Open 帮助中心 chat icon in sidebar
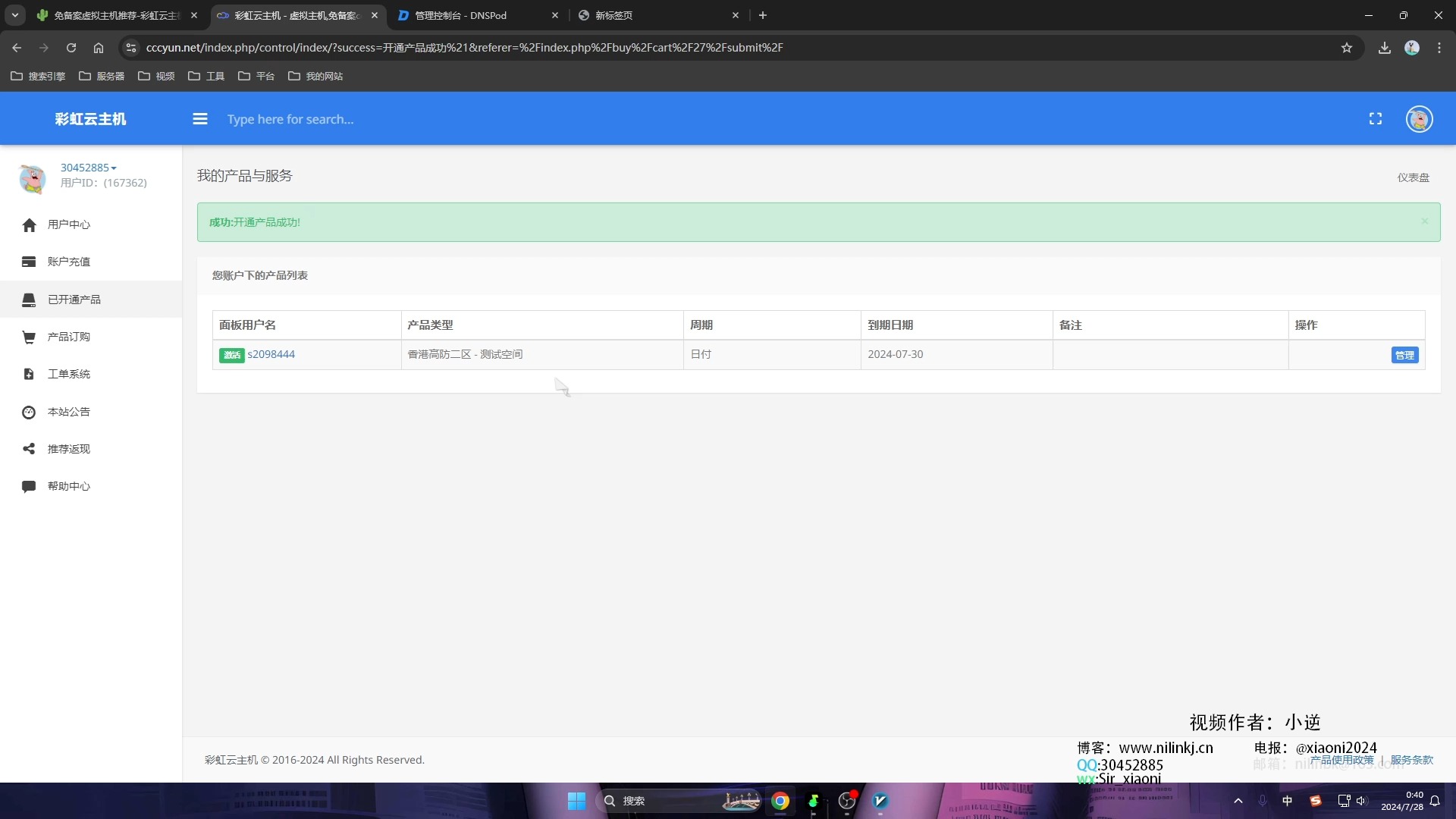Viewport: 1456px width, 819px height. (29, 487)
